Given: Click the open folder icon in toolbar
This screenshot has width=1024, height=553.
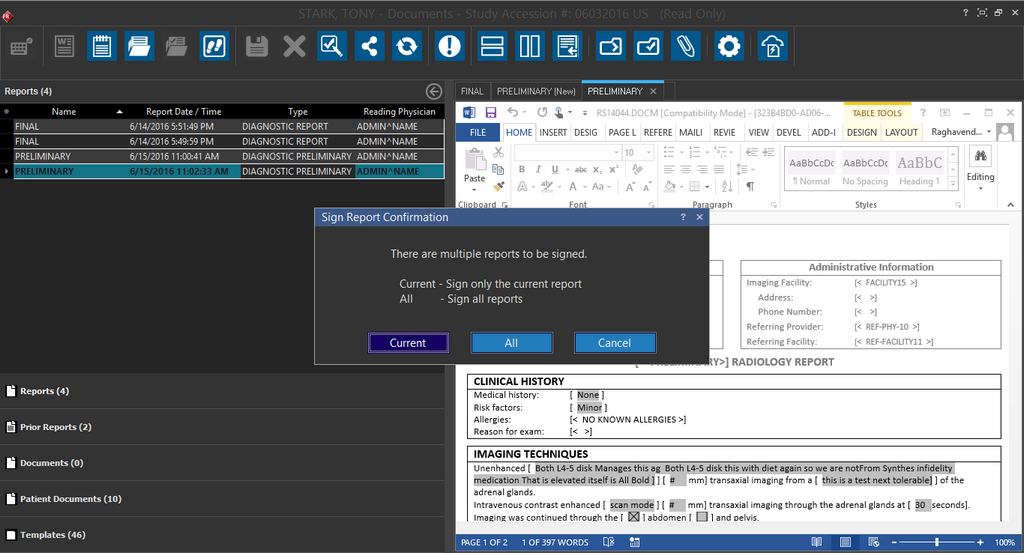Looking at the screenshot, I should (x=139, y=46).
